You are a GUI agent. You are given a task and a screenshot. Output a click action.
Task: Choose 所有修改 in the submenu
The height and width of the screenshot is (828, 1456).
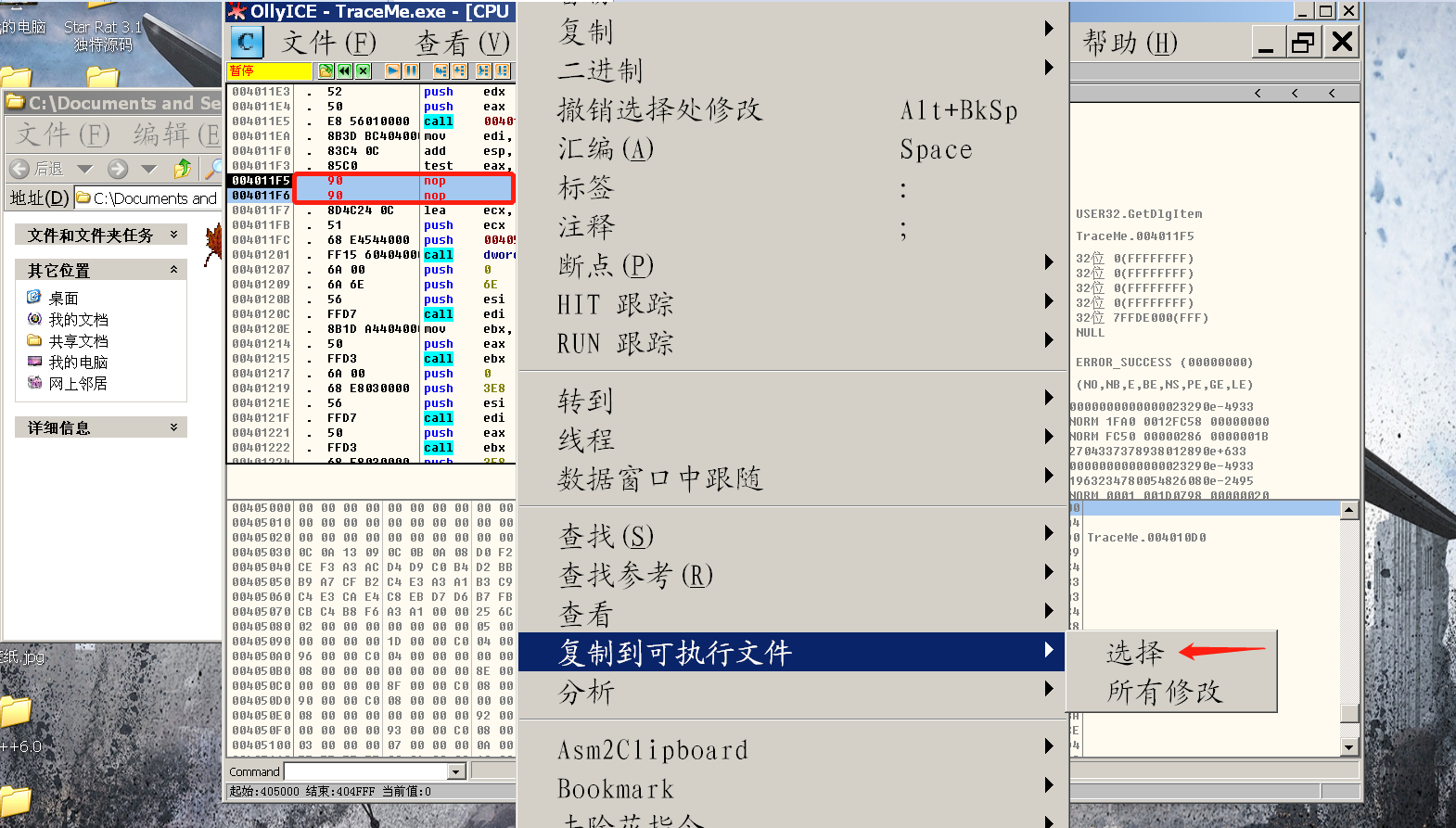coord(1171,691)
